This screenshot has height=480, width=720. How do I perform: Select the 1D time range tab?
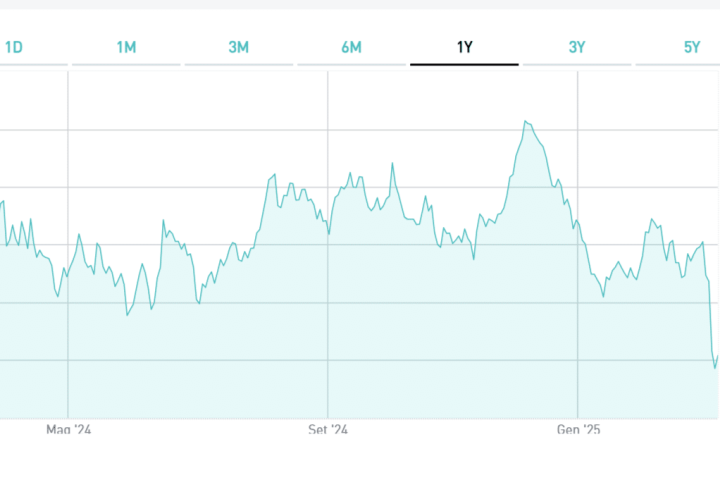coord(14,47)
